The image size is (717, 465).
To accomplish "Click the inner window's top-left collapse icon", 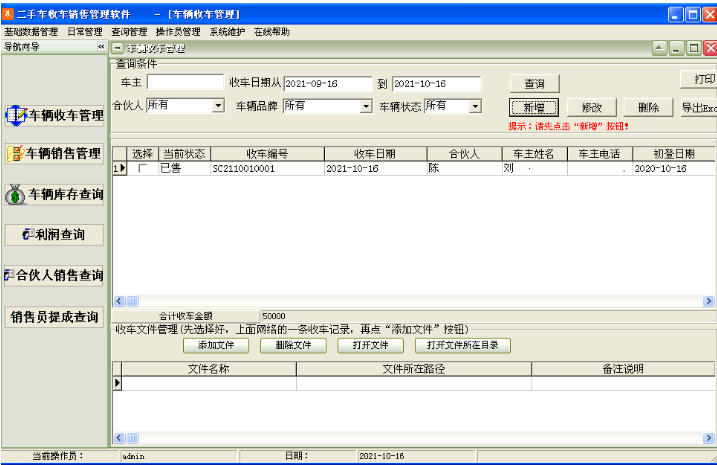I will click(x=118, y=48).
